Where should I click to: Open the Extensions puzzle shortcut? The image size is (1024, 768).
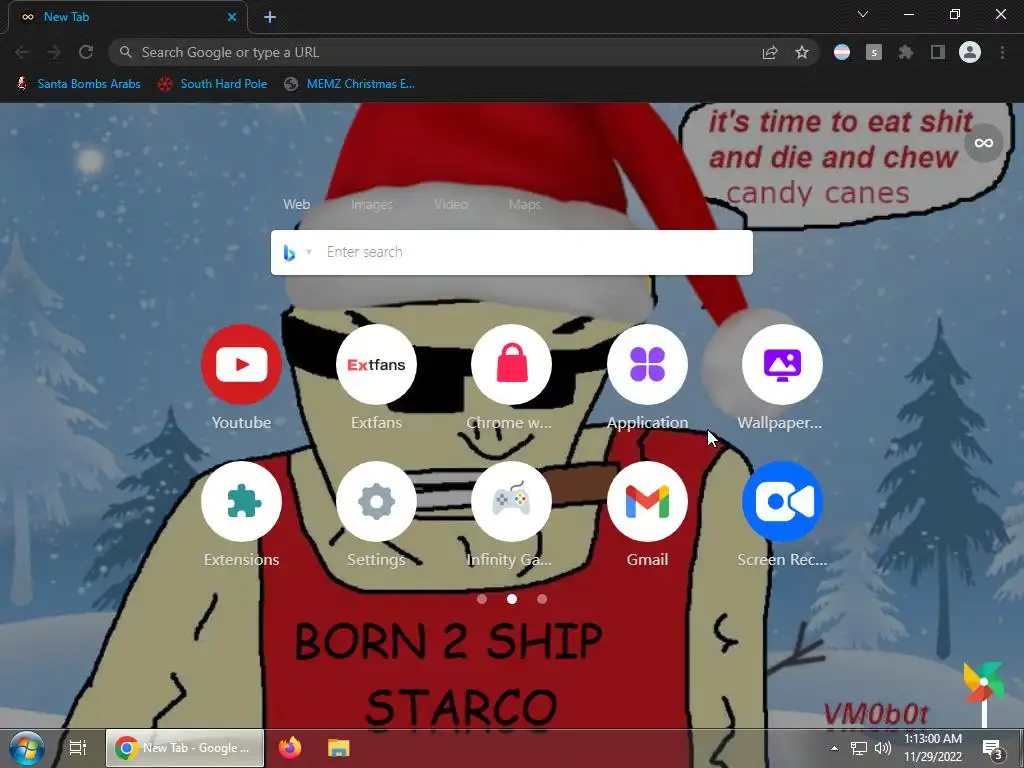tap(241, 502)
